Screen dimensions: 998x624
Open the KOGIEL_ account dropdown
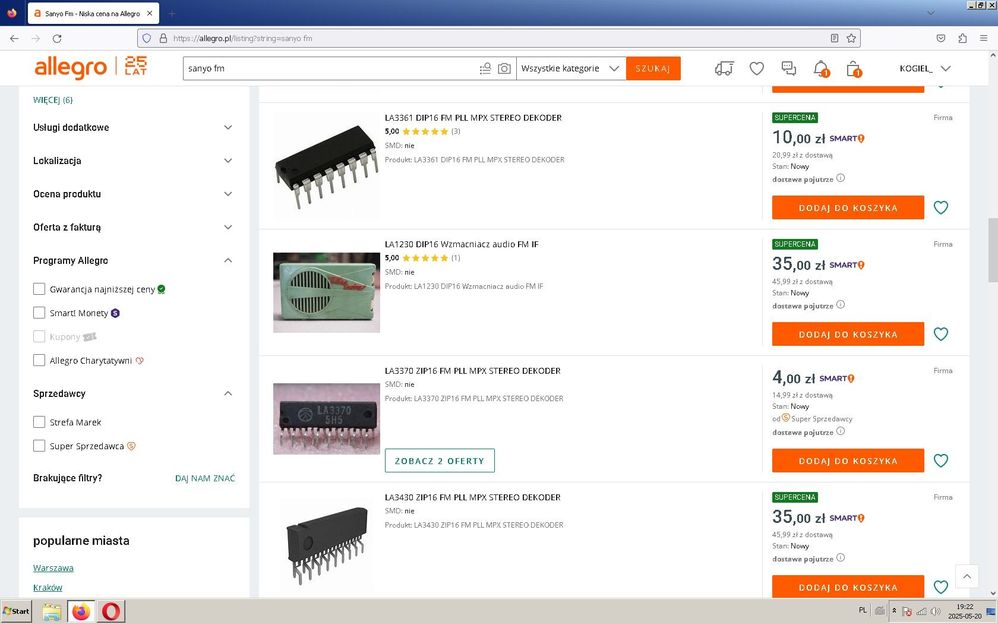tap(925, 68)
